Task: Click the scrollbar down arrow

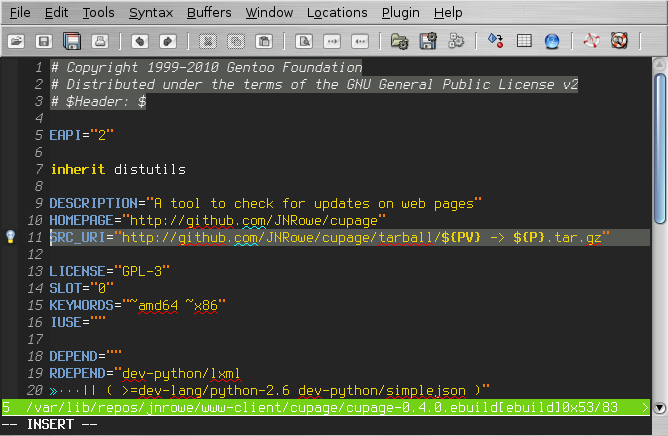Action: coord(660,408)
